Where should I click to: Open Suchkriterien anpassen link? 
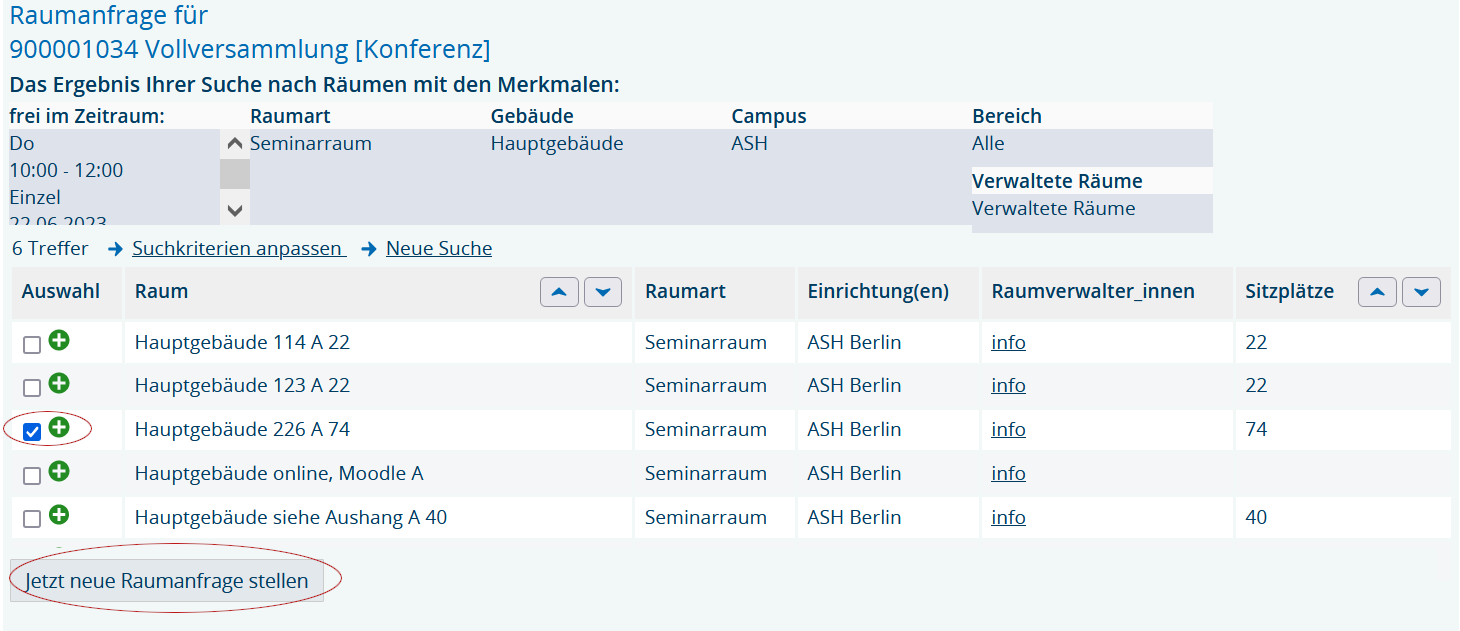pos(239,248)
